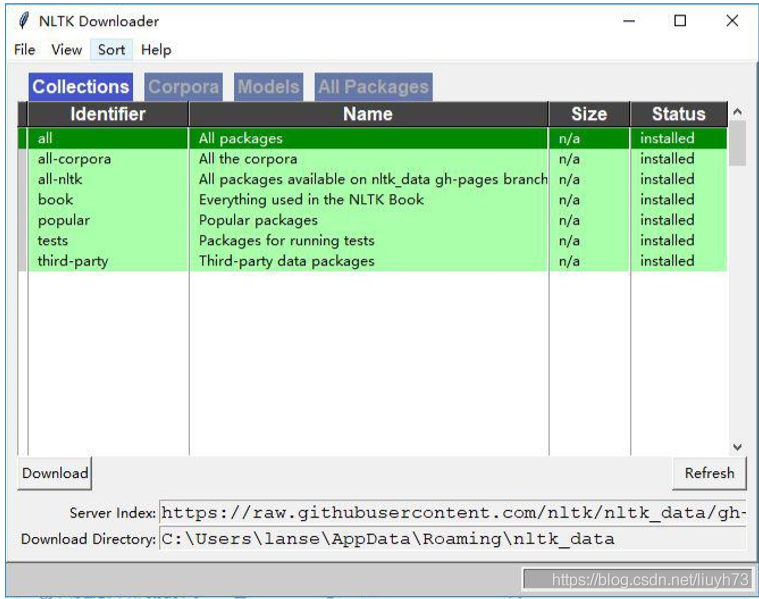759x599 pixels.
Task: Maximize the NLTK Downloader window
Action: 680,21
